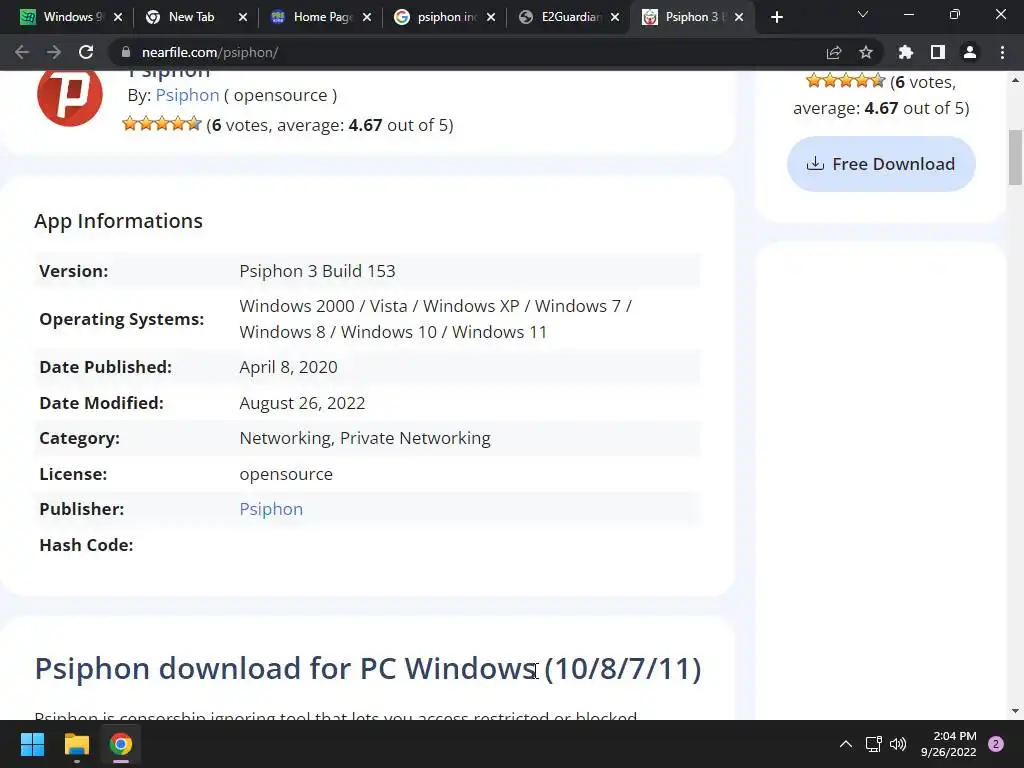This screenshot has height=768, width=1024.
Task: Open the Windows Start menu
Action: click(x=32, y=744)
